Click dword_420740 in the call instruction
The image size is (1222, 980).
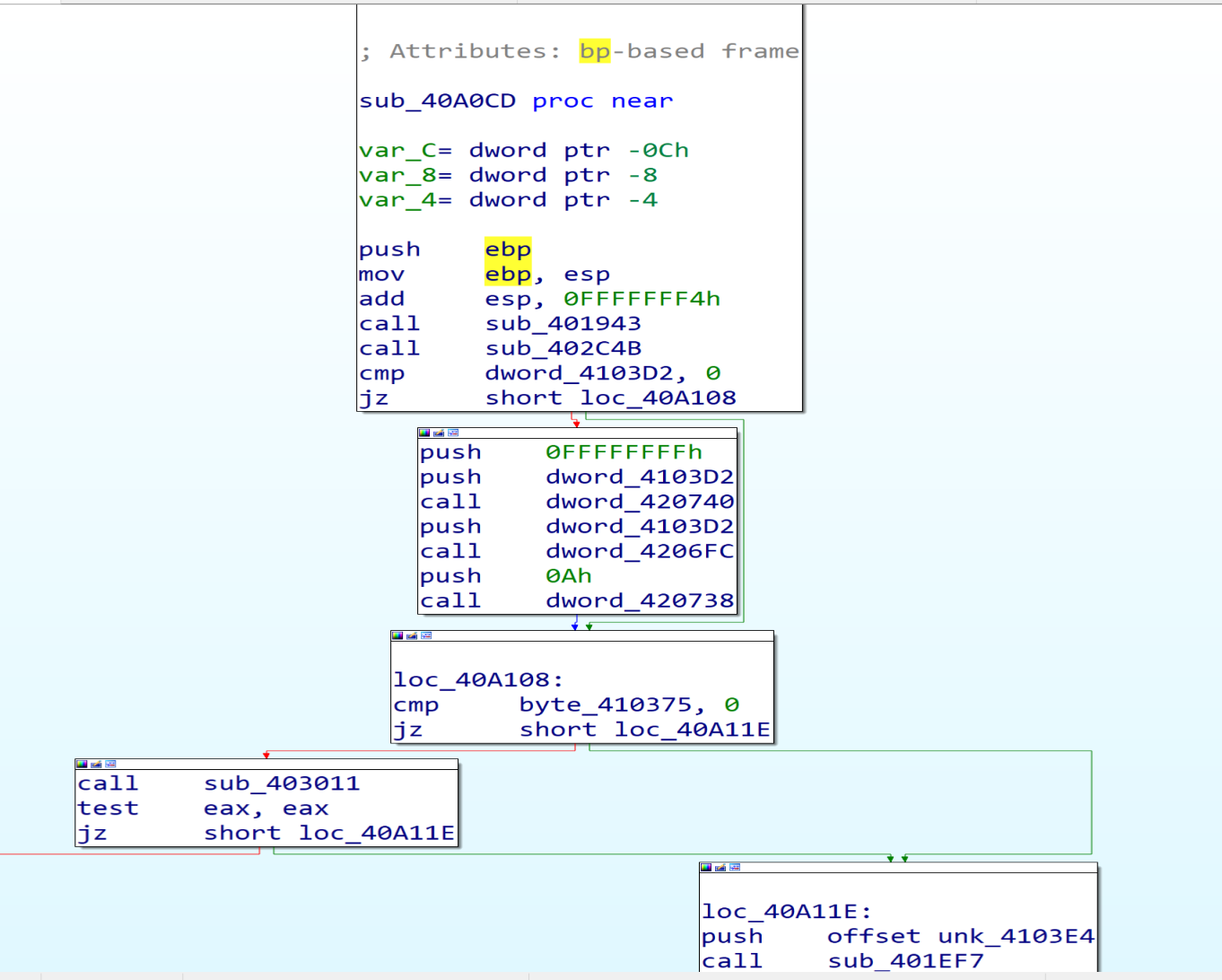(x=640, y=502)
